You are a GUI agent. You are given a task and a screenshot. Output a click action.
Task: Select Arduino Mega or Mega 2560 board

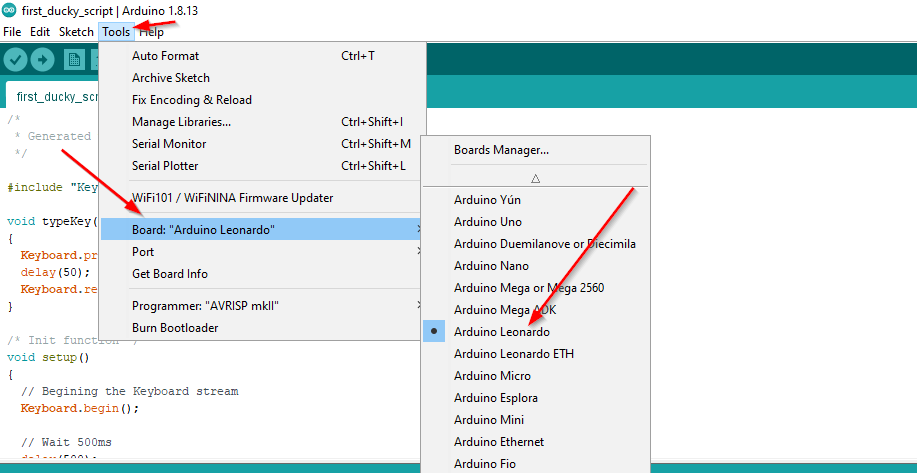pos(535,288)
